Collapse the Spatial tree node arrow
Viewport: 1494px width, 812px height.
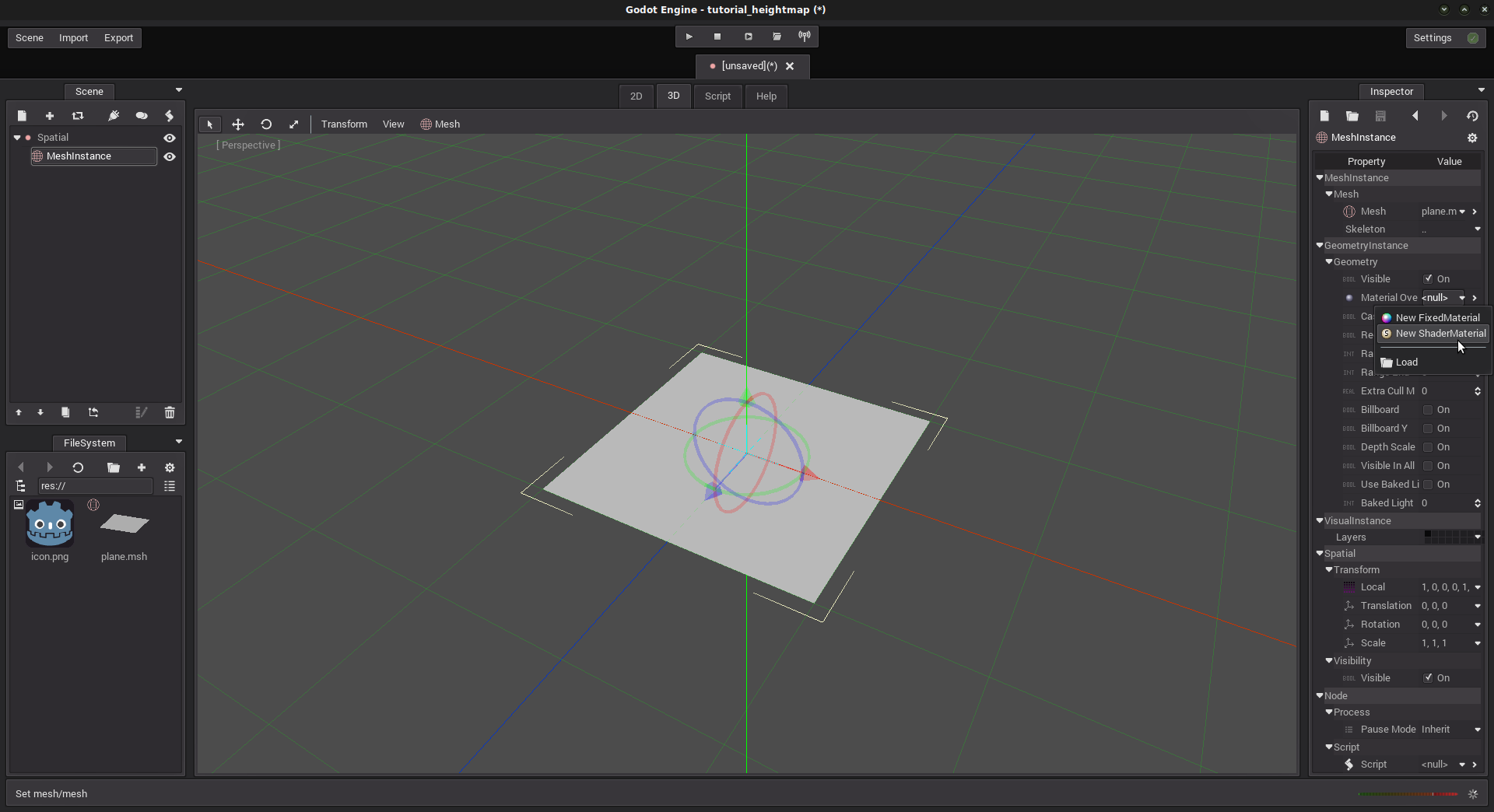coord(17,138)
